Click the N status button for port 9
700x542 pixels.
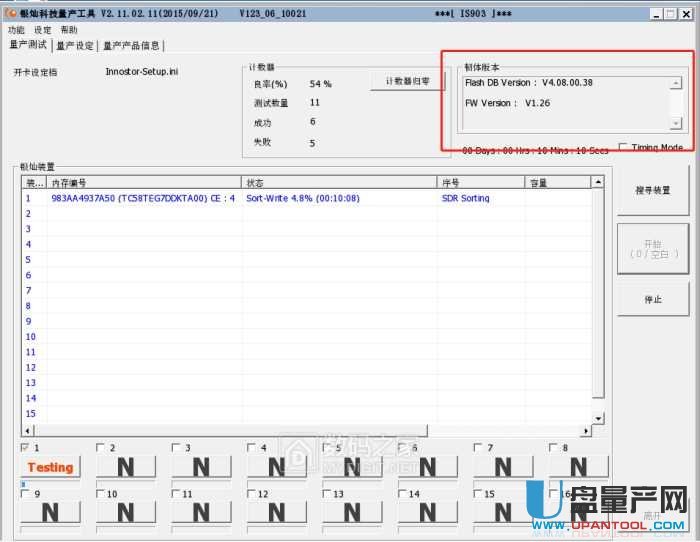pos(50,511)
